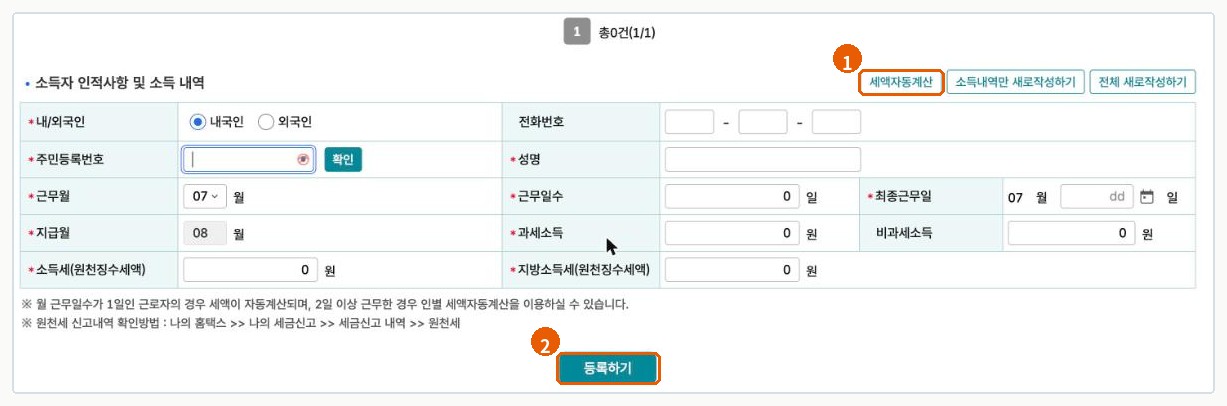The width and height of the screenshot is (1227, 406).
Task: Click the 전체 새로작성하기 button
Action: point(1143,82)
